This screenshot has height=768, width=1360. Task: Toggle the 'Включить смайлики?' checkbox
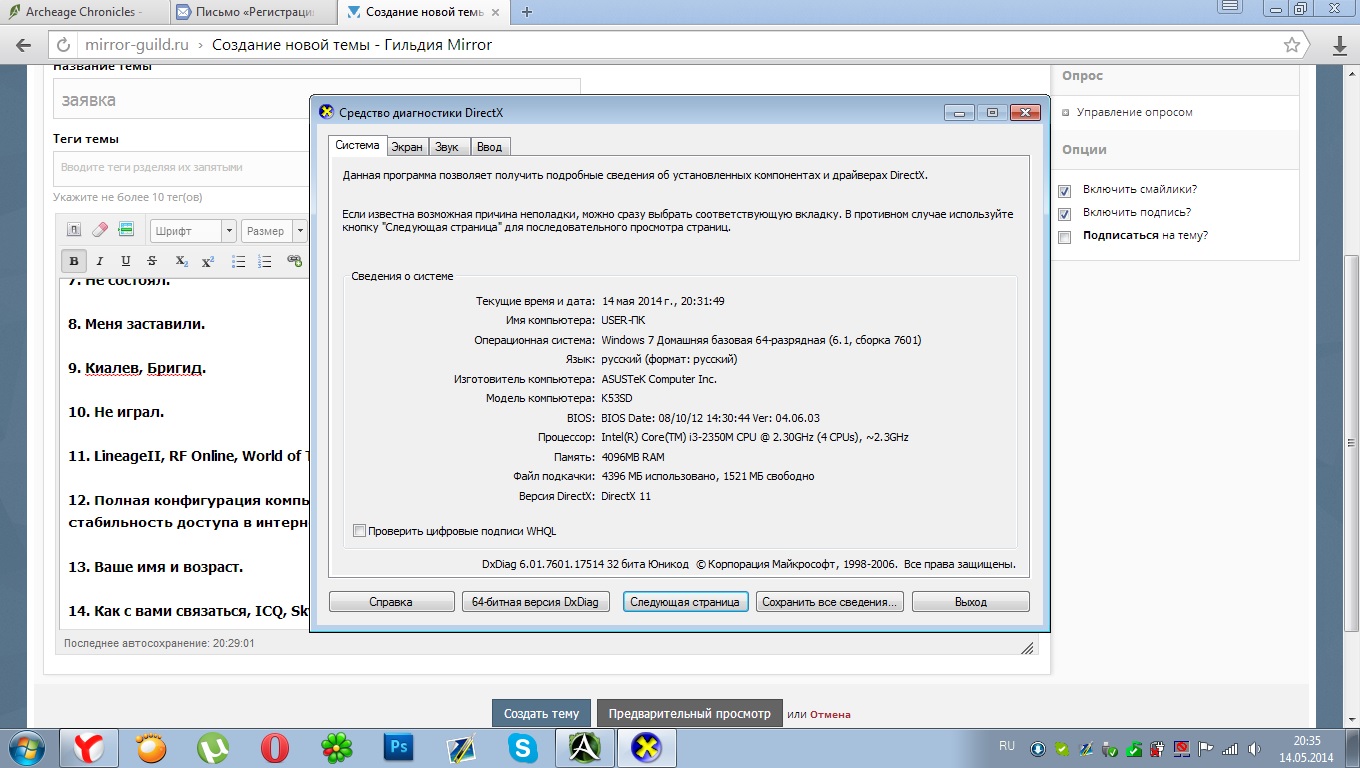1064,191
